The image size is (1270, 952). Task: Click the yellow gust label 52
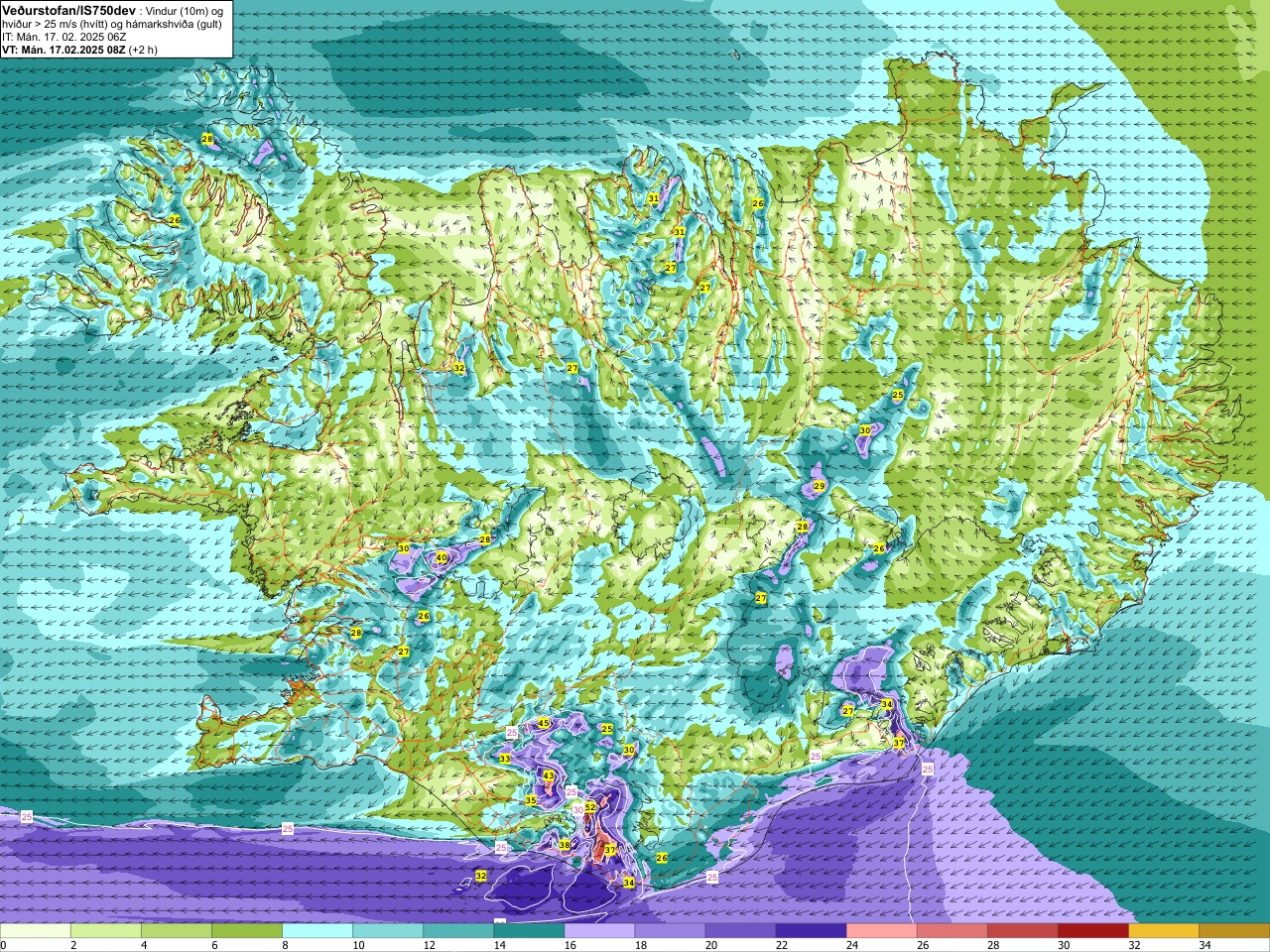click(x=590, y=807)
